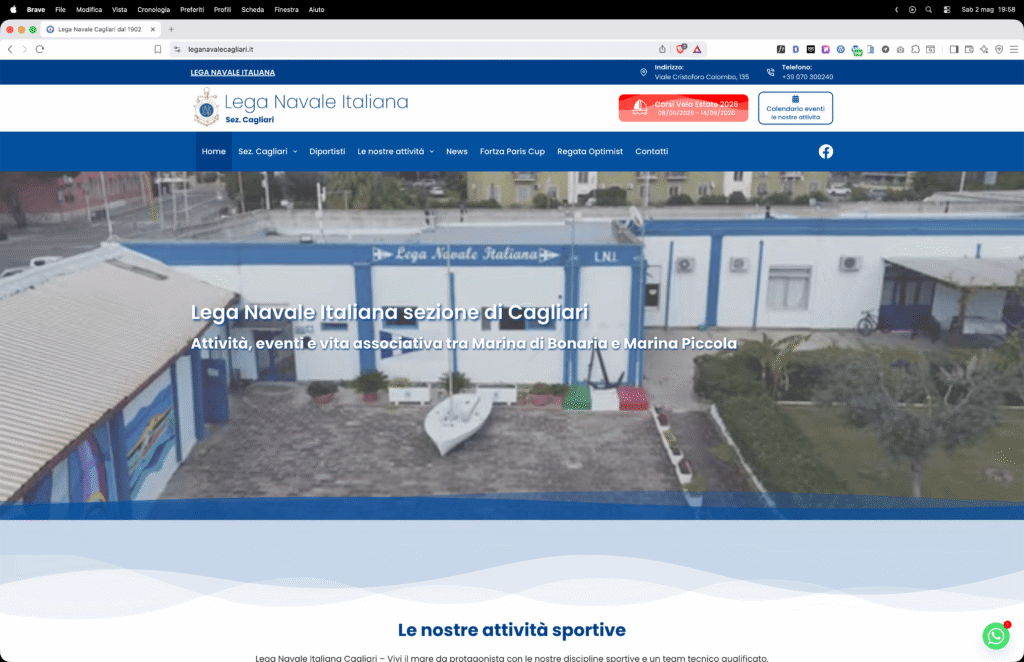
Task: Close the Lega Navale Cagliari tab
Action: click(153, 29)
